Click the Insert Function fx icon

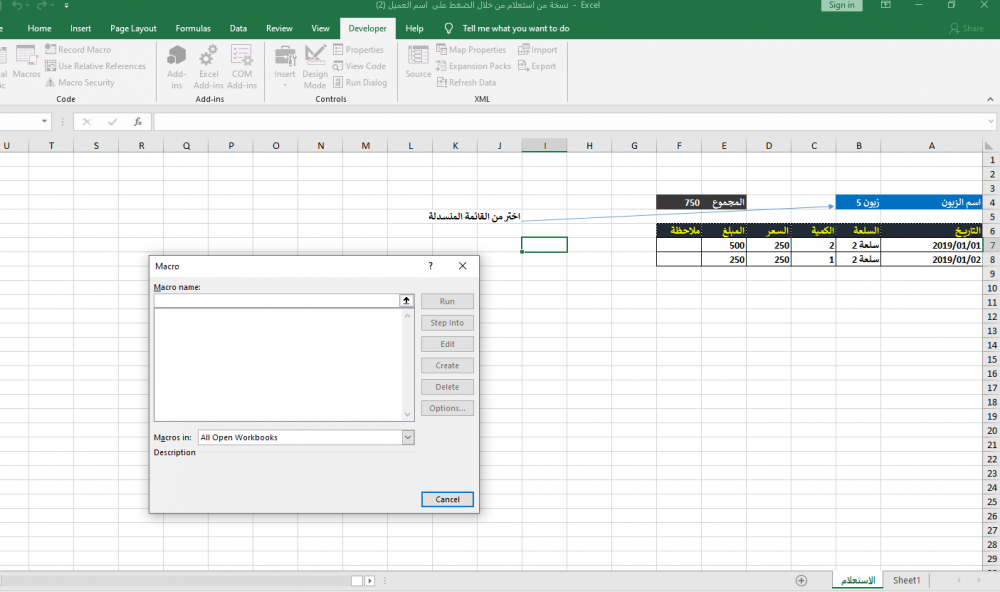pos(138,122)
